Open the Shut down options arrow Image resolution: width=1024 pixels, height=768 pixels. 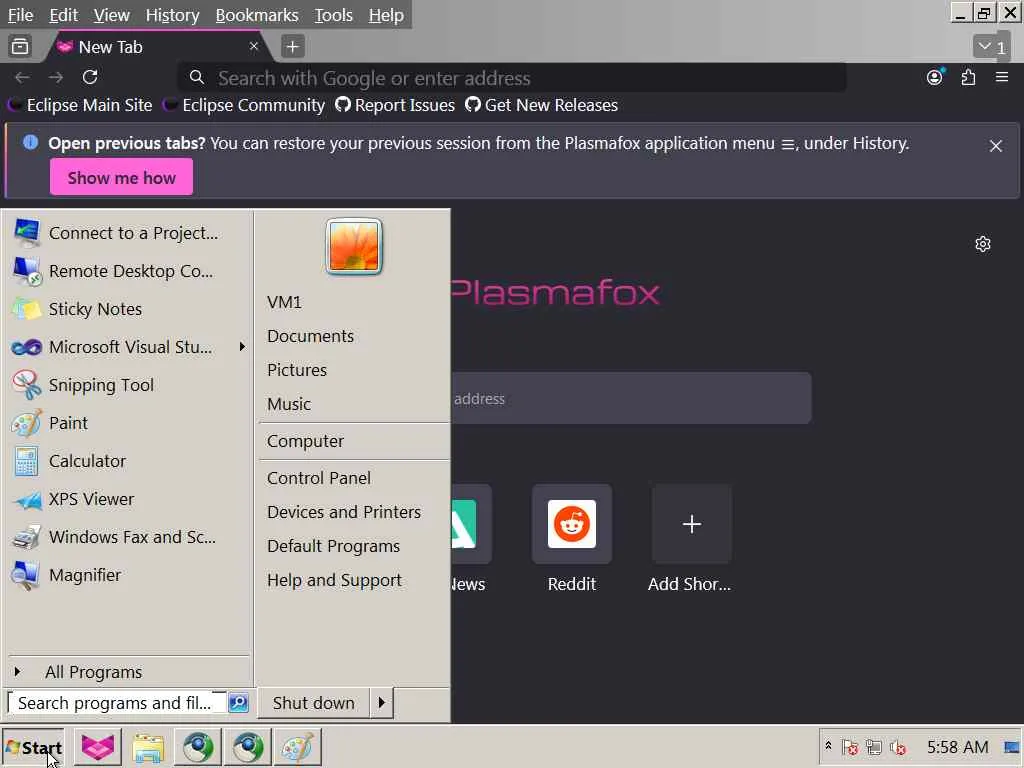[381, 703]
